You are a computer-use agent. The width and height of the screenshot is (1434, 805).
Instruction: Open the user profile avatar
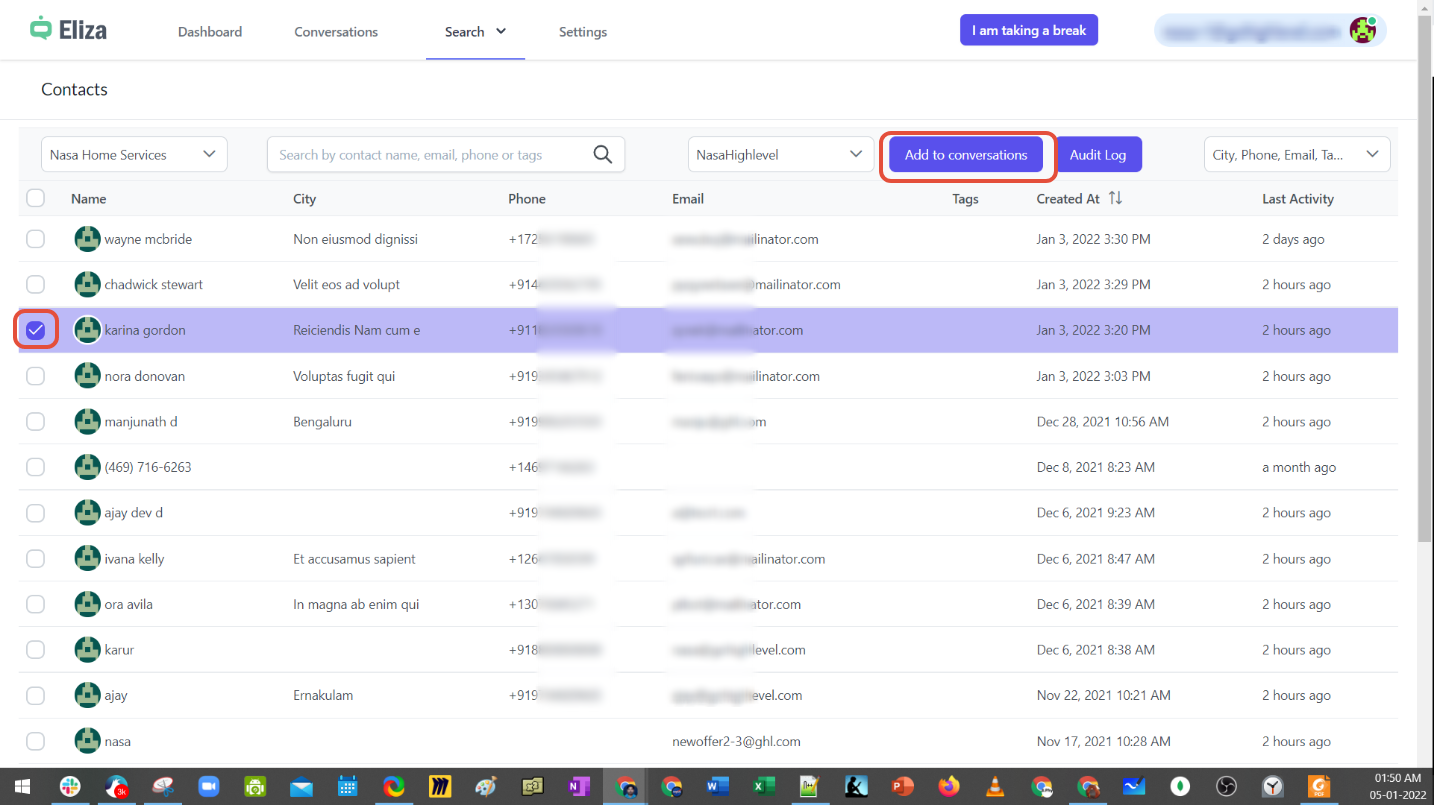point(1362,30)
